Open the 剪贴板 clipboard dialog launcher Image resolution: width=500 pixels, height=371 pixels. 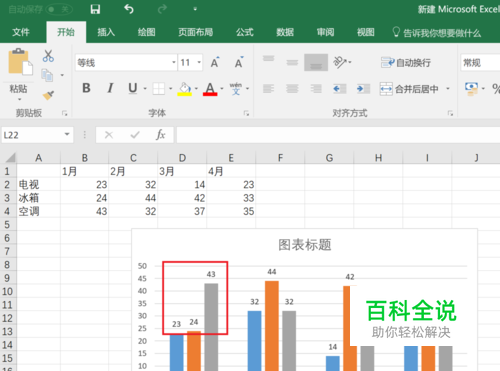(65, 114)
